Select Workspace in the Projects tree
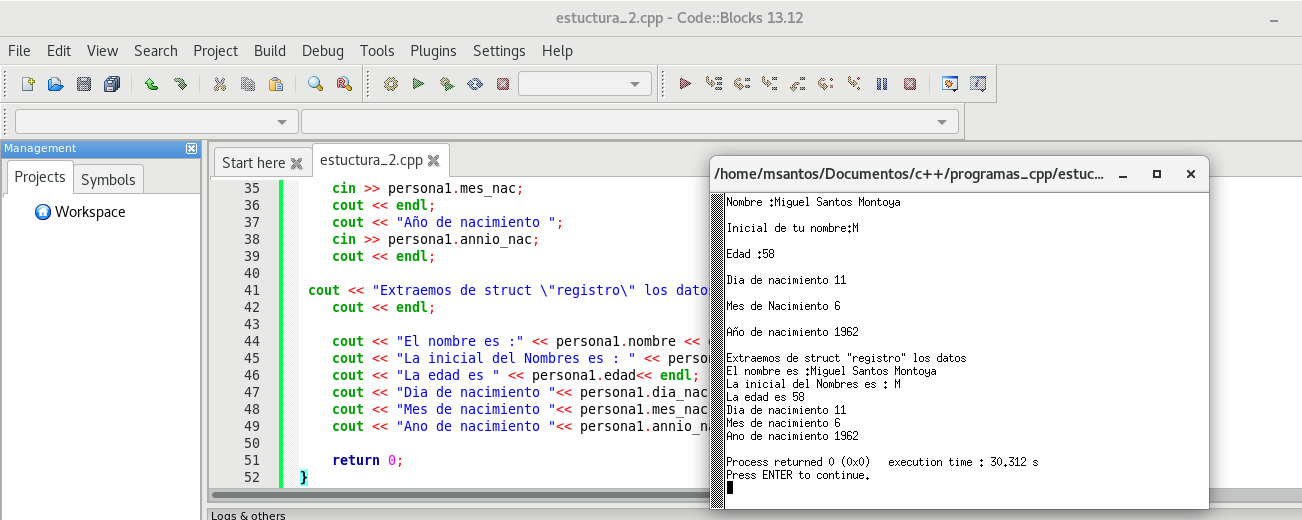 (x=89, y=212)
